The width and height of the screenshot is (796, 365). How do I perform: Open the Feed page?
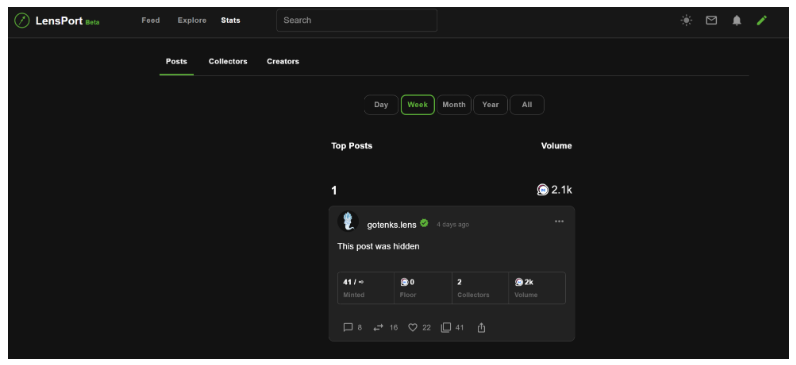click(x=150, y=20)
